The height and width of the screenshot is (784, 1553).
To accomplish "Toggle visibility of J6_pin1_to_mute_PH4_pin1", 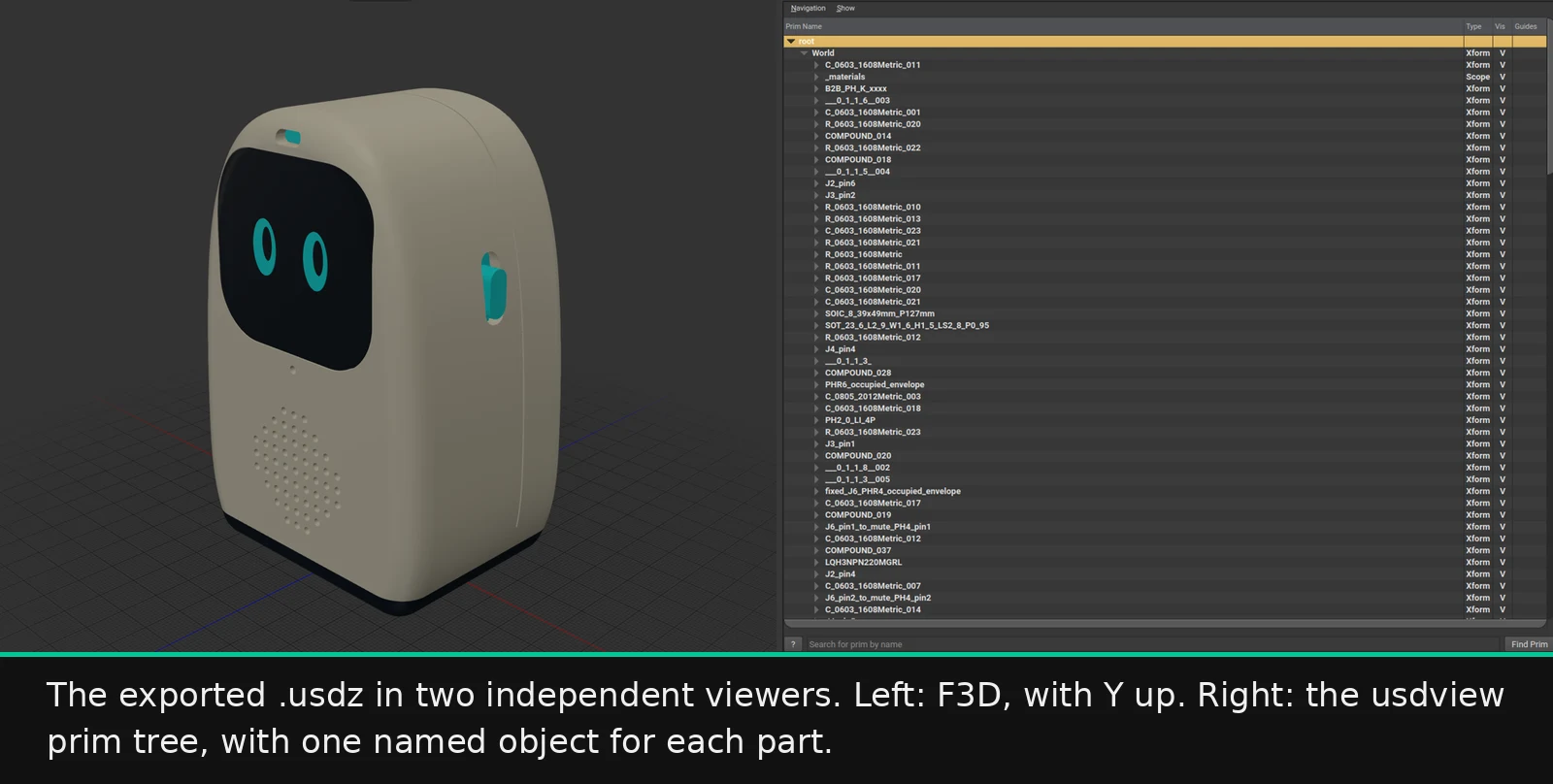I will (1502, 527).
